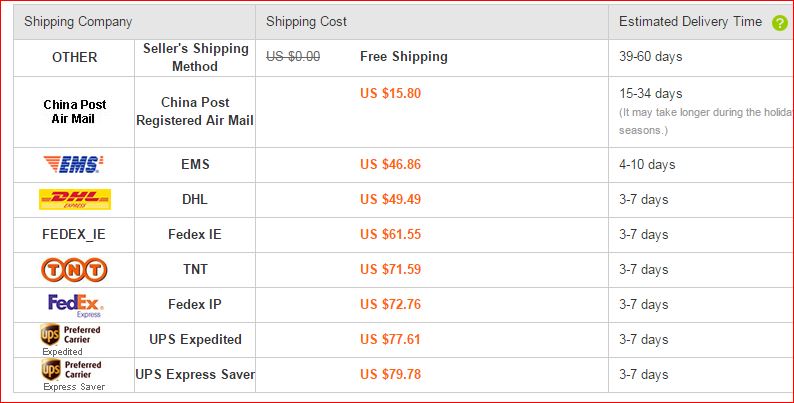Choose the Seller's Shipping Method row
This screenshot has height=403, width=794.
pos(404,58)
